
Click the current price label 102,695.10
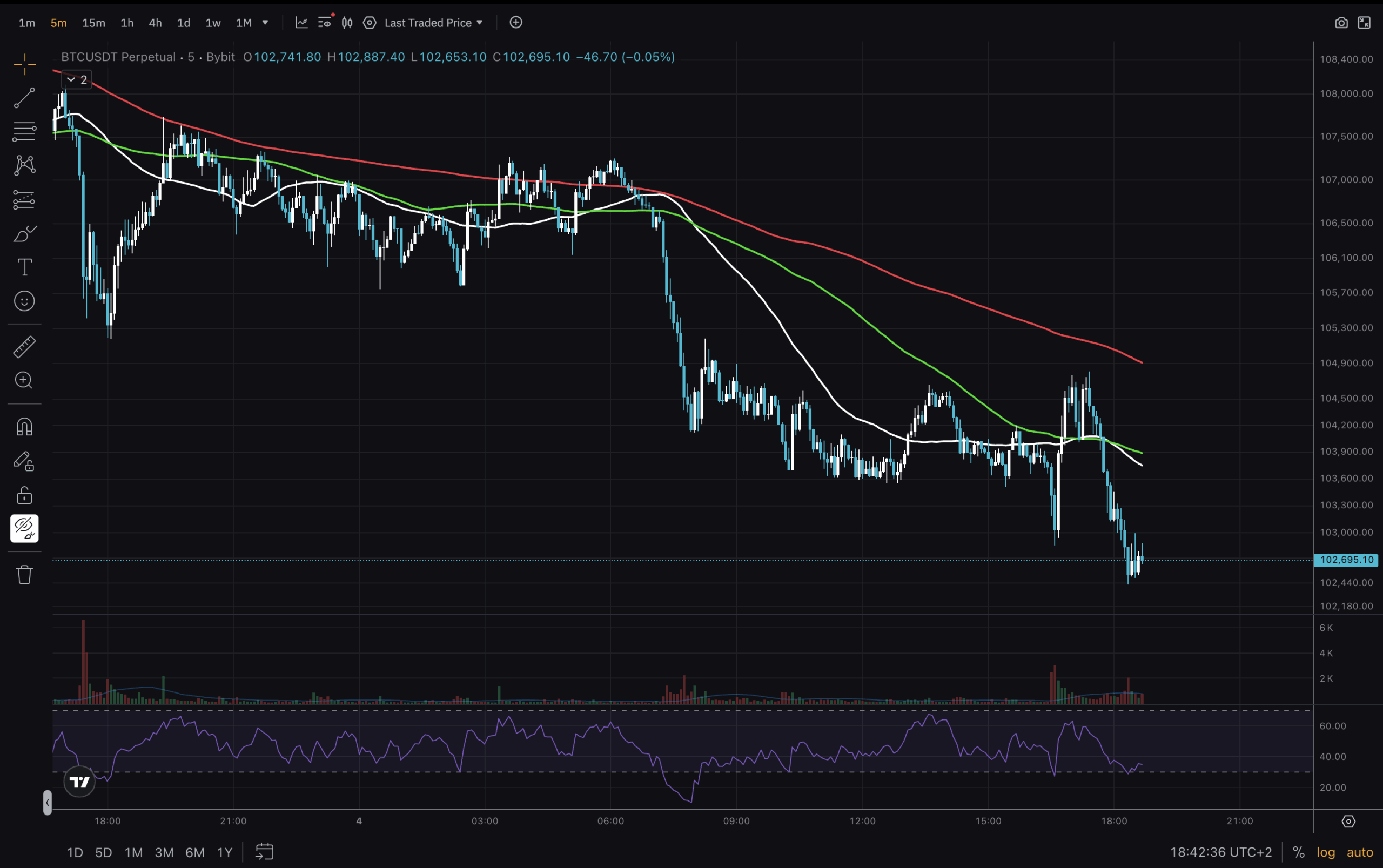coord(1346,560)
